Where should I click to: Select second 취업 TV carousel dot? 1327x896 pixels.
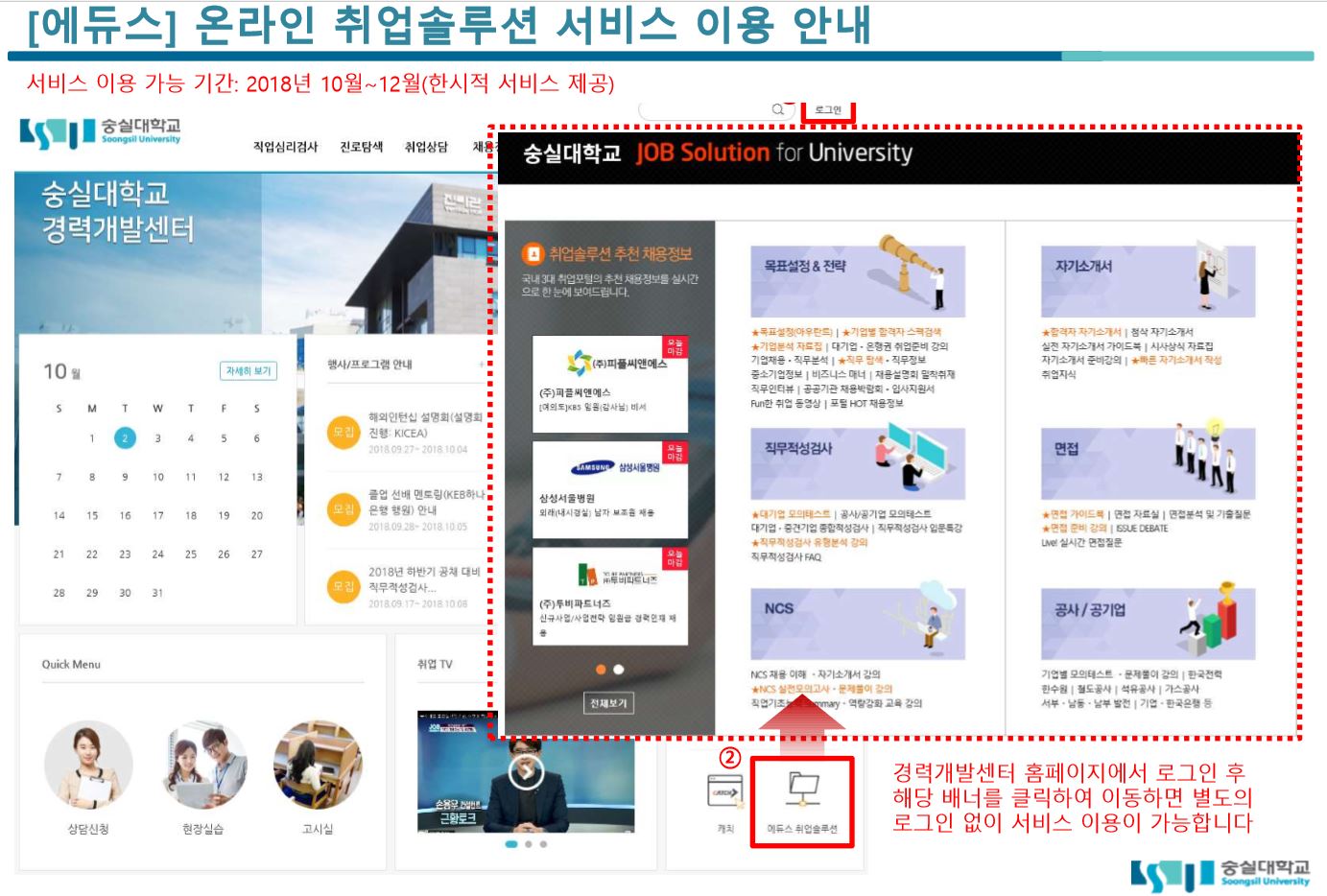(529, 844)
